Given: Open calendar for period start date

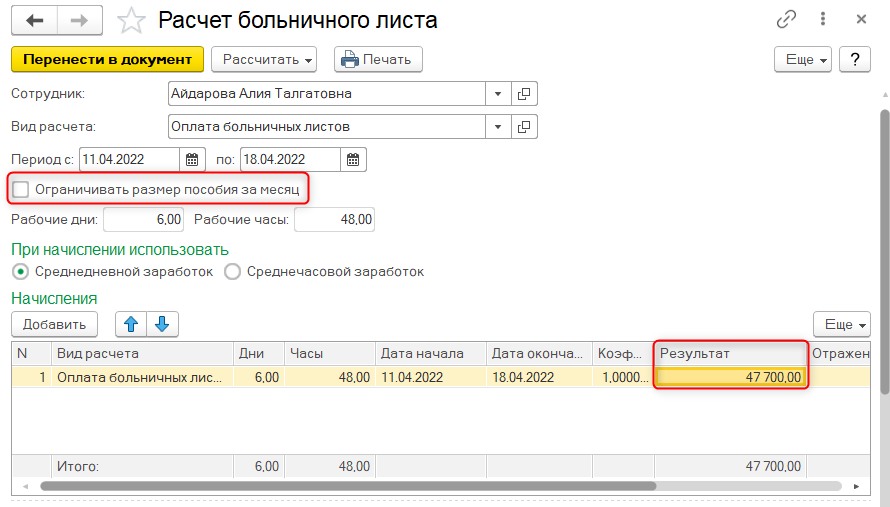Looking at the screenshot, I should [193, 159].
